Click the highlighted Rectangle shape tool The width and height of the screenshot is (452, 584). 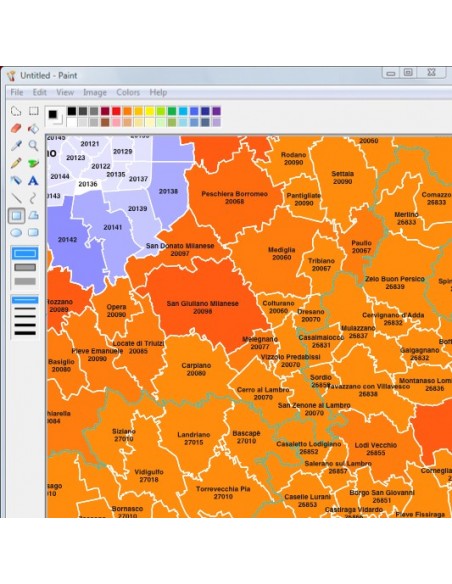click(16, 216)
